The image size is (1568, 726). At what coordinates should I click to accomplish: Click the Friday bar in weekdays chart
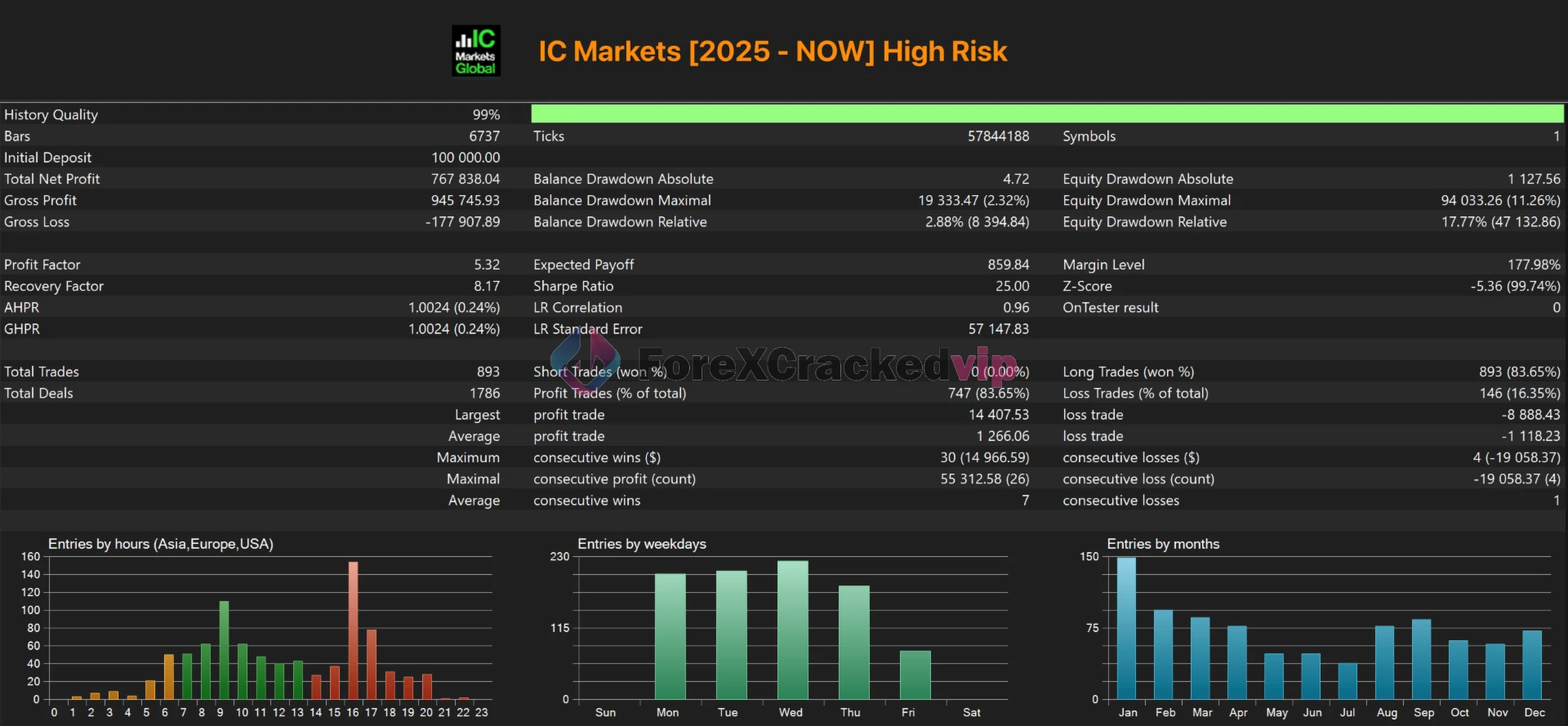(915, 675)
